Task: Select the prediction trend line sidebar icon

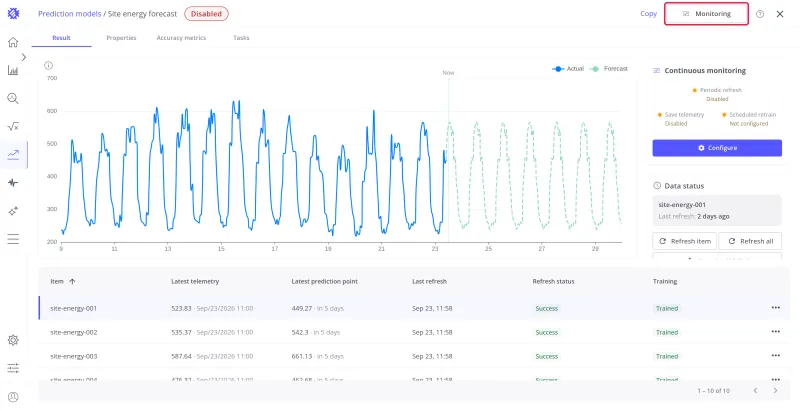Action: click(13, 155)
